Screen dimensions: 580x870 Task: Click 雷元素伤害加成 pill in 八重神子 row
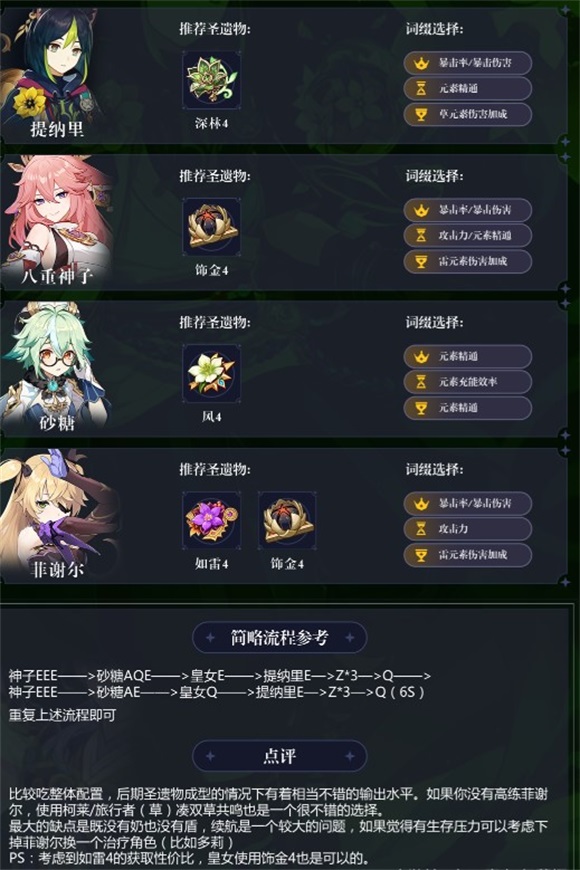pyautogui.click(x=467, y=261)
